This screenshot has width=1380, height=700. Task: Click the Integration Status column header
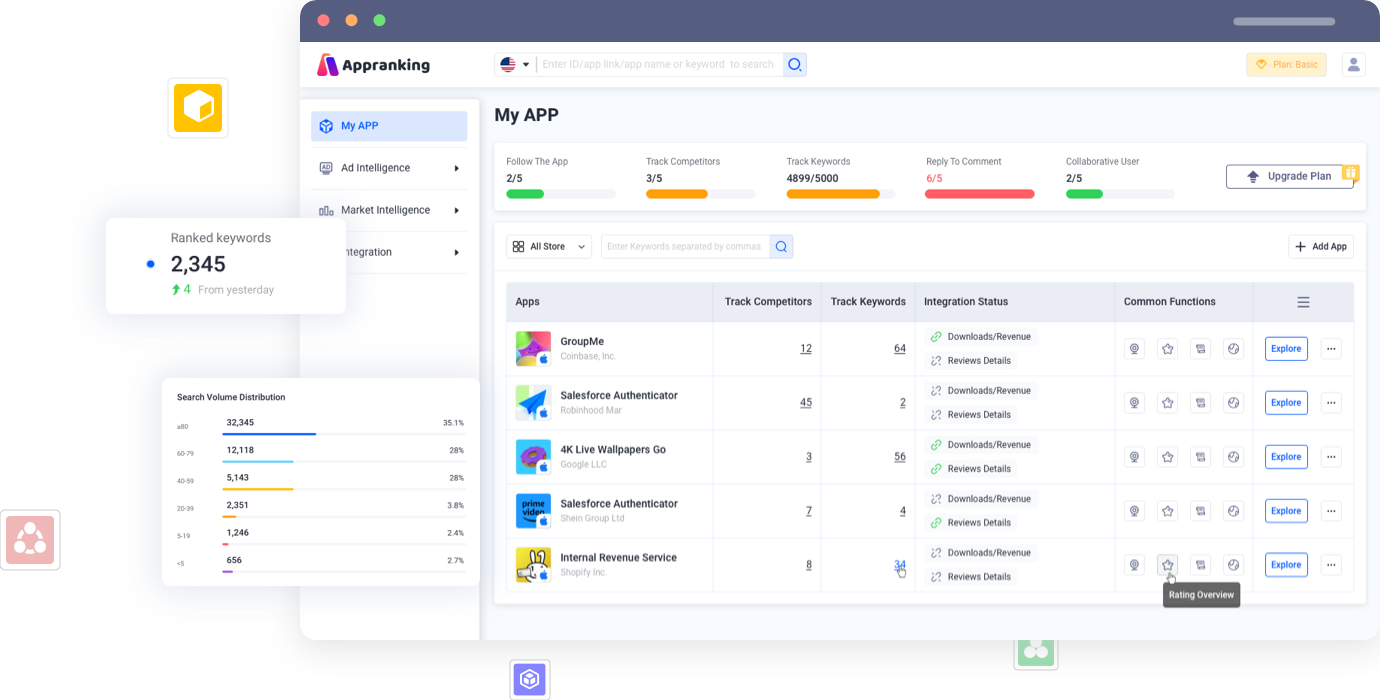(966, 302)
